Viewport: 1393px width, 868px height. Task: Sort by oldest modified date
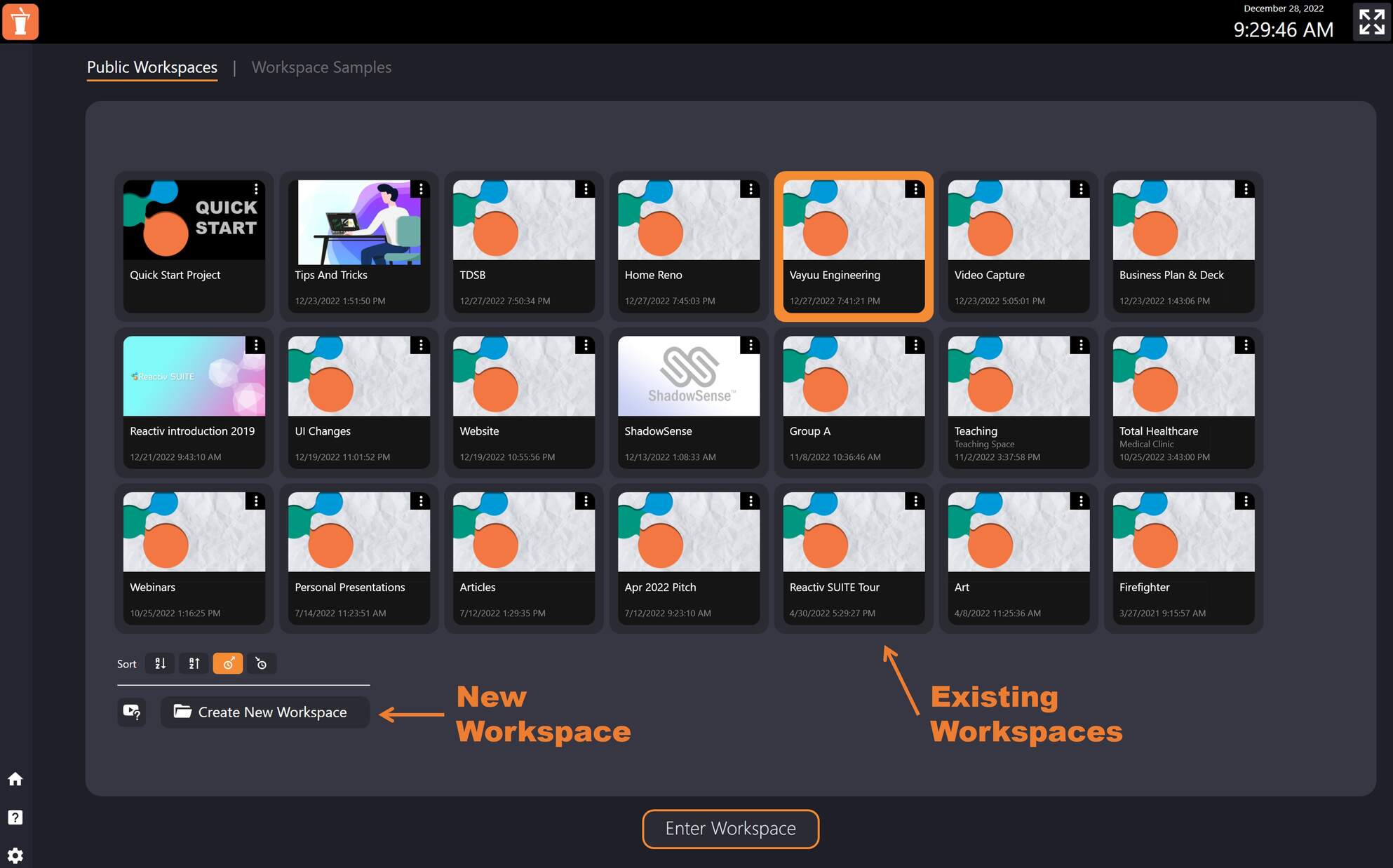point(262,663)
